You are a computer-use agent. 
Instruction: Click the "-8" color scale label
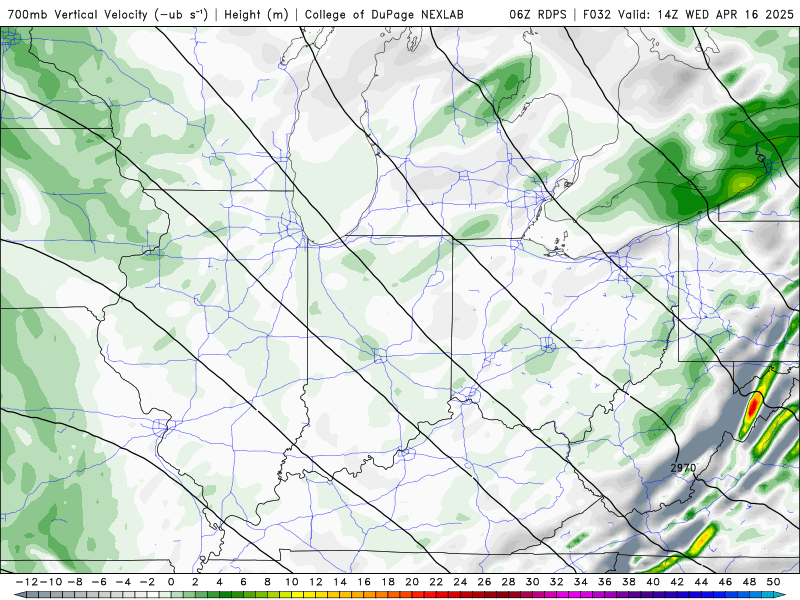(x=76, y=582)
